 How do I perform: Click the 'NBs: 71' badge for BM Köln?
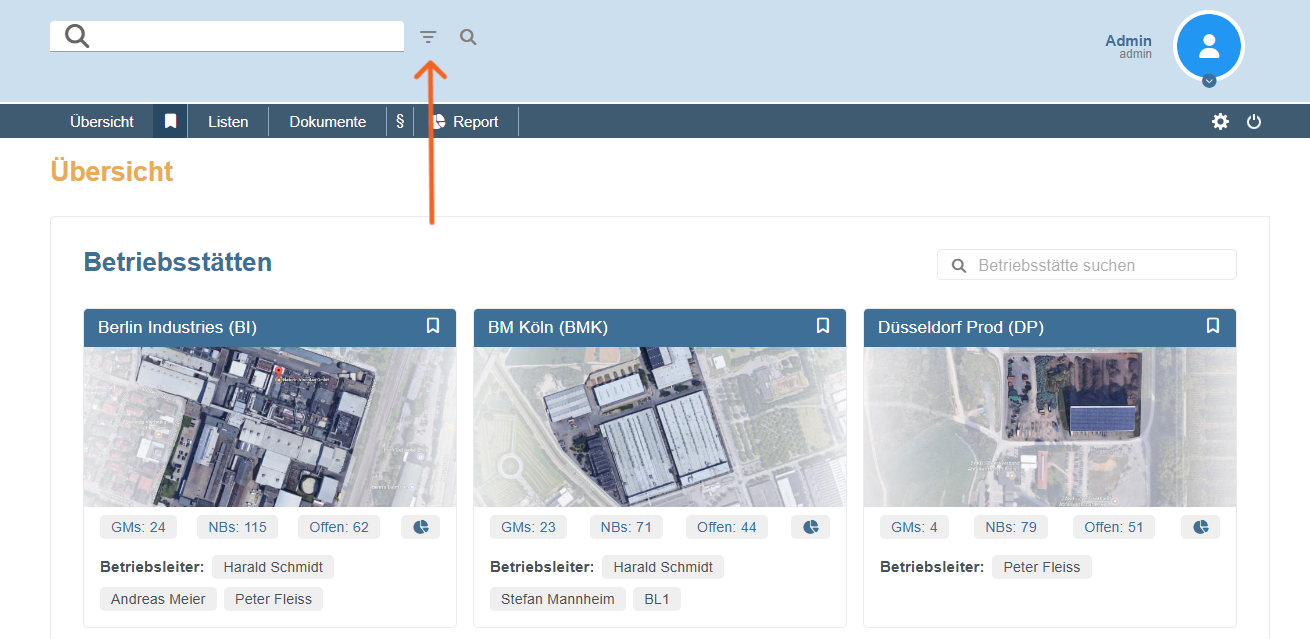[626, 527]
